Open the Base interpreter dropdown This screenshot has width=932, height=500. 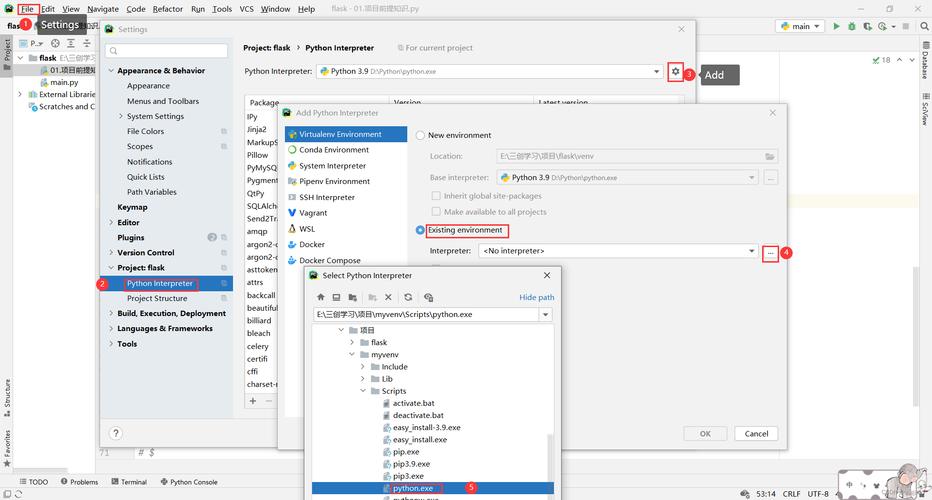point(627,177)
